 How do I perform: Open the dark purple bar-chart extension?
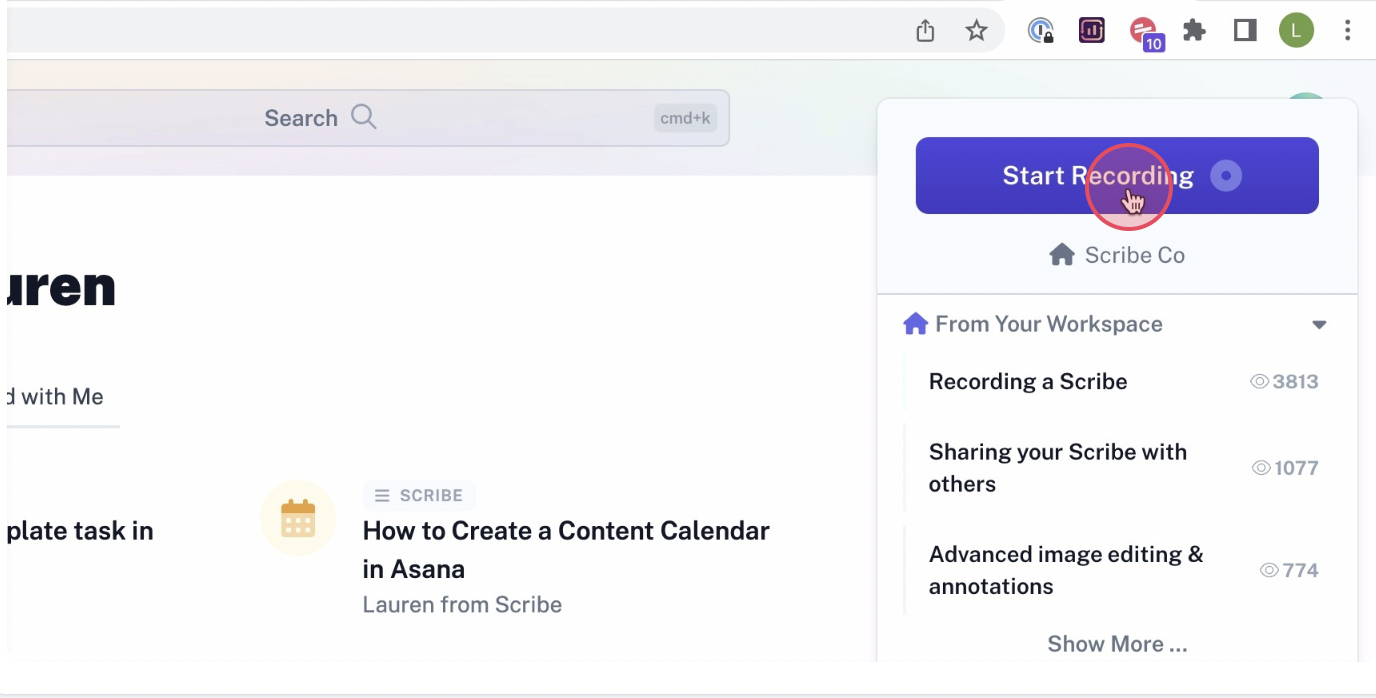tap(1091, 31)
